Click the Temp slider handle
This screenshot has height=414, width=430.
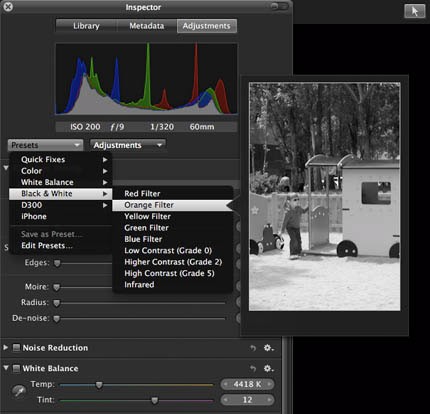[x=99, y=385]
